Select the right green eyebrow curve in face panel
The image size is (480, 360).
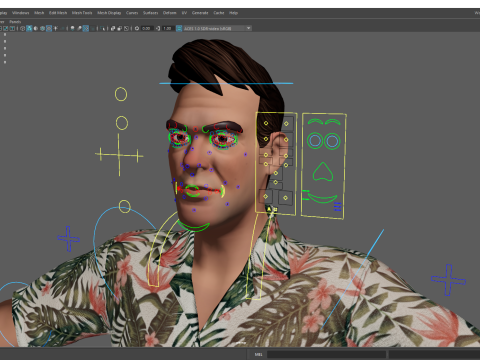pos(333,122)
